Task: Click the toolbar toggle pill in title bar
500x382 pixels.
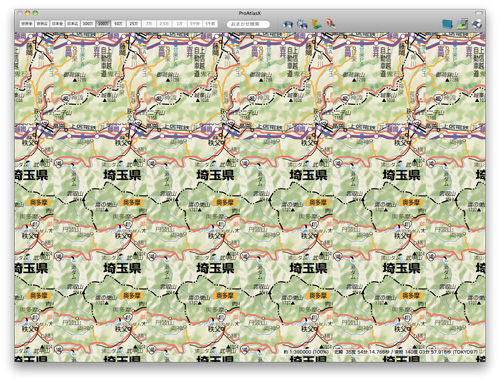Action: click(479, 13)
